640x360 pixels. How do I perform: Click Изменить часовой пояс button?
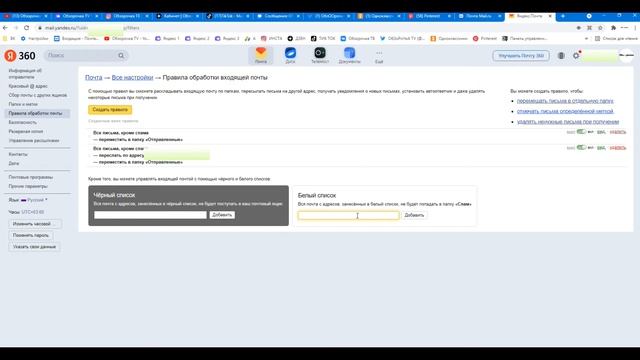[35, 224]
